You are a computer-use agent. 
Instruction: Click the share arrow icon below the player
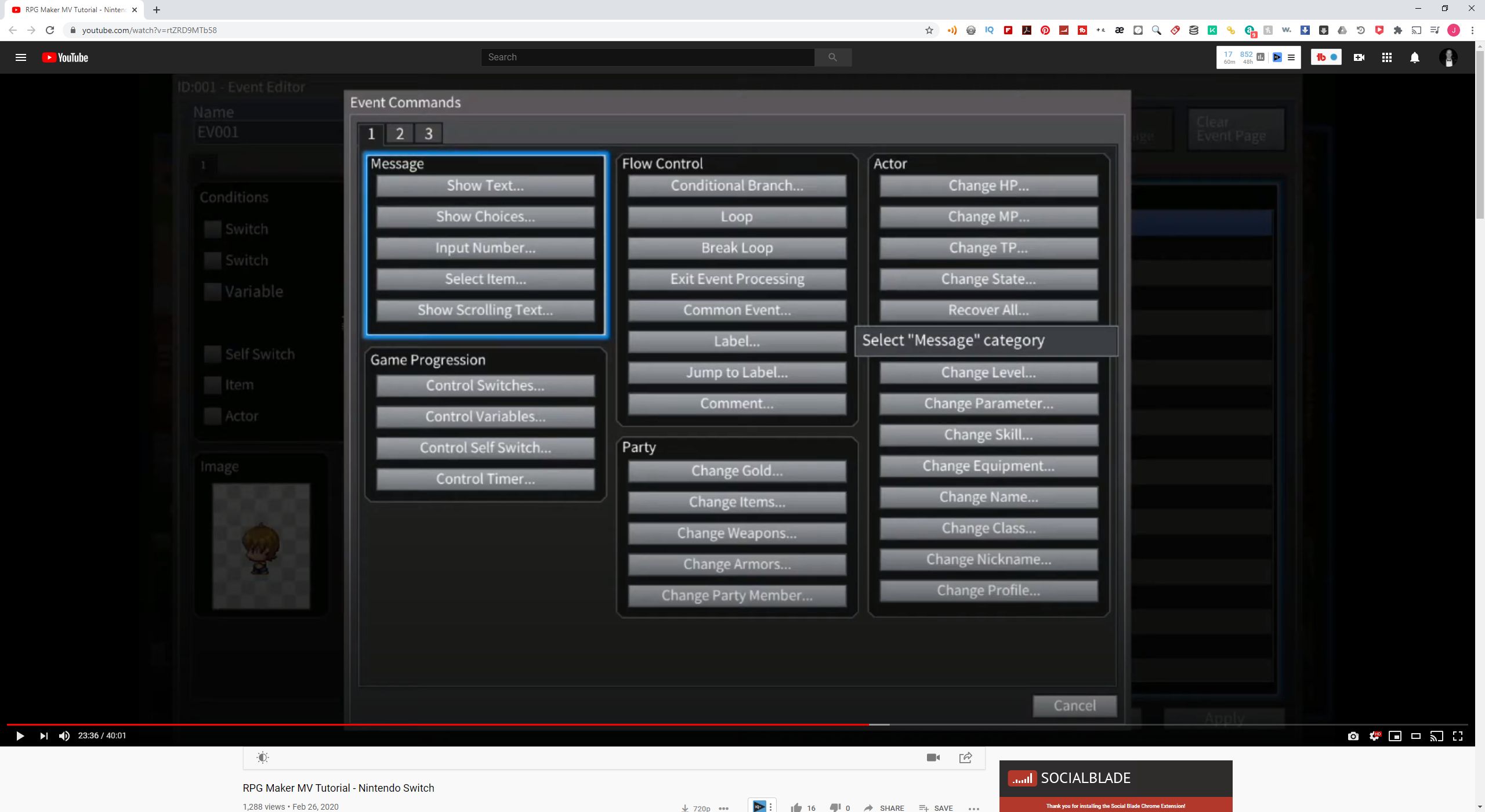tap(966, 757)
